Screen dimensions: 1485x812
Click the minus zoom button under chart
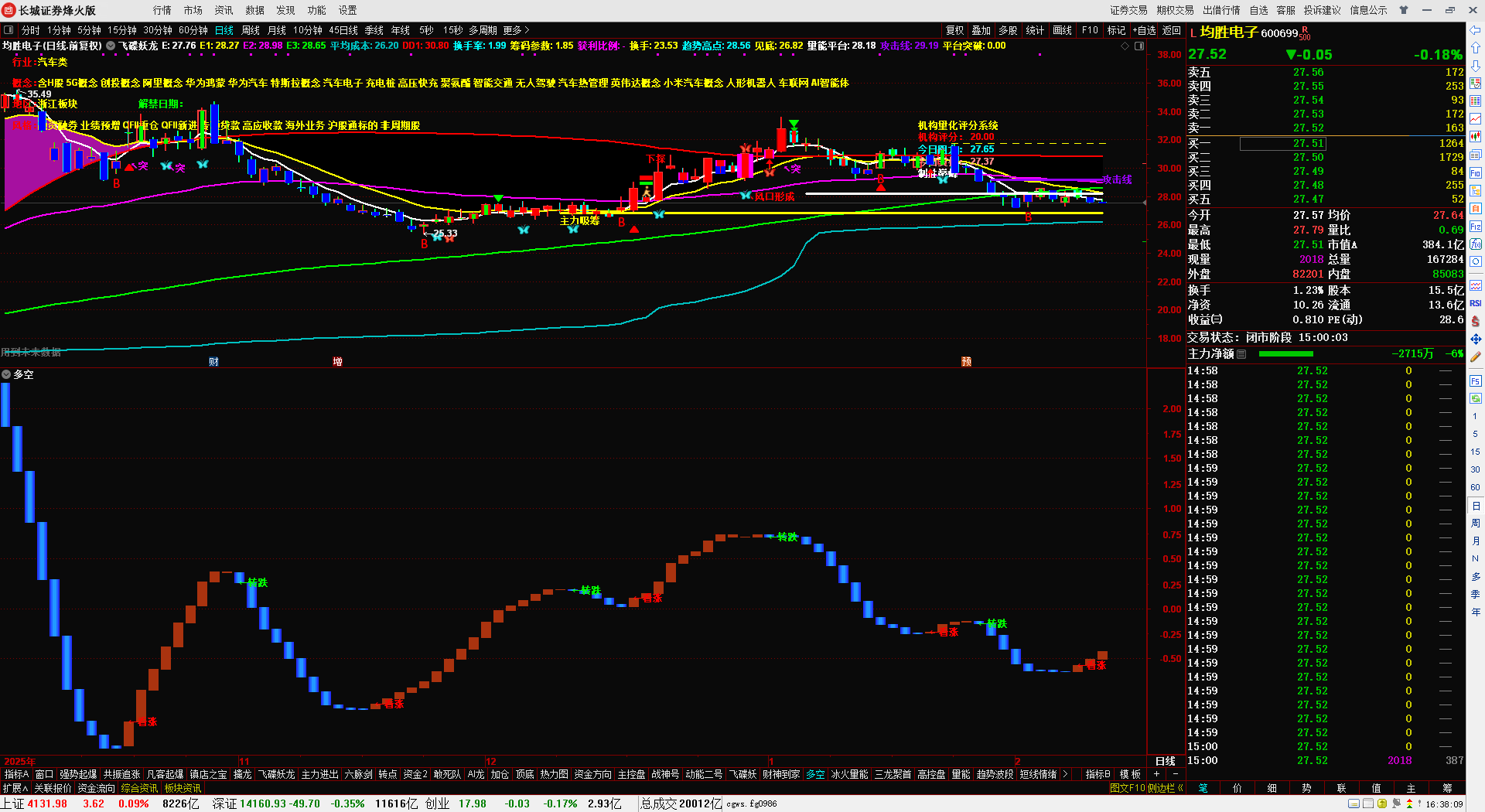[x=1176, y=774]
